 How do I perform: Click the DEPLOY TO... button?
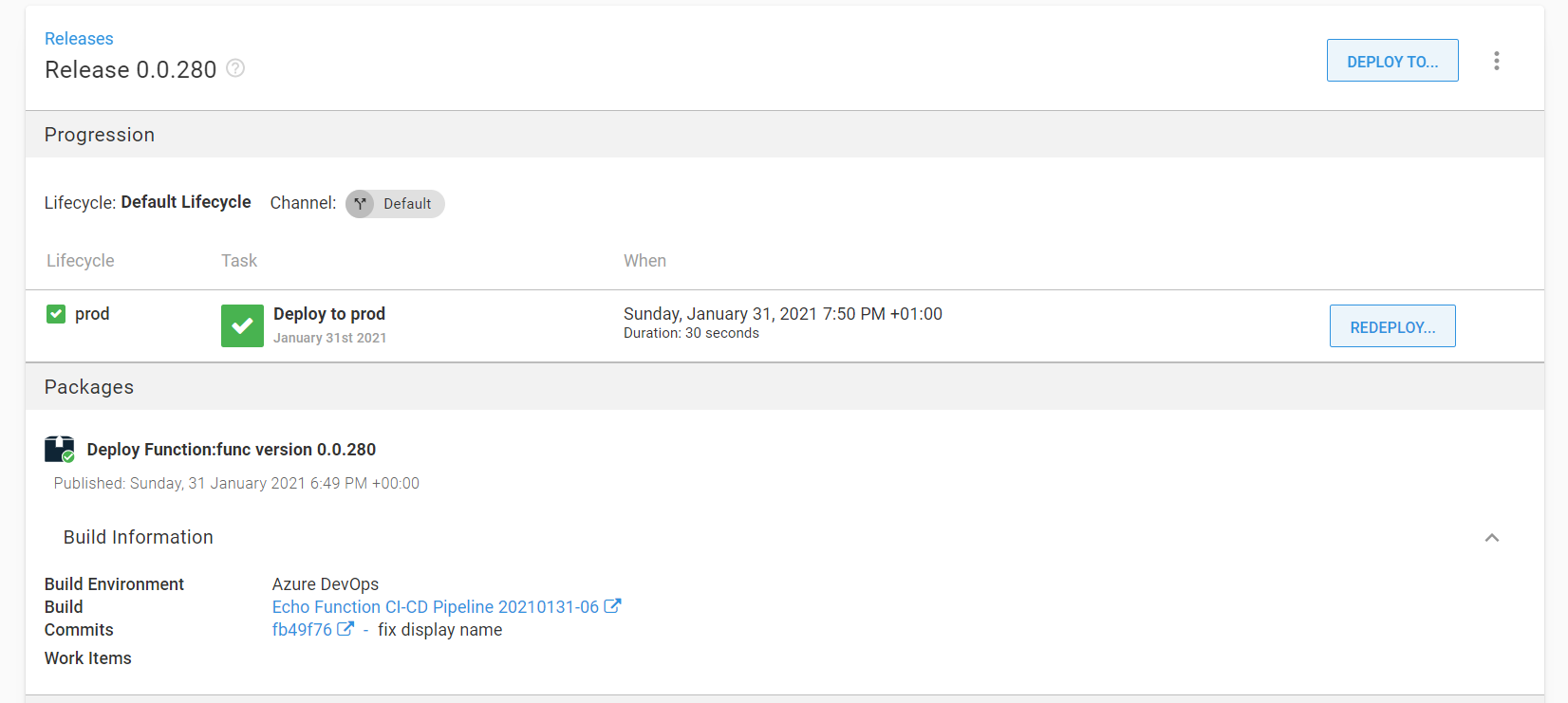[x=1392, y=61]
